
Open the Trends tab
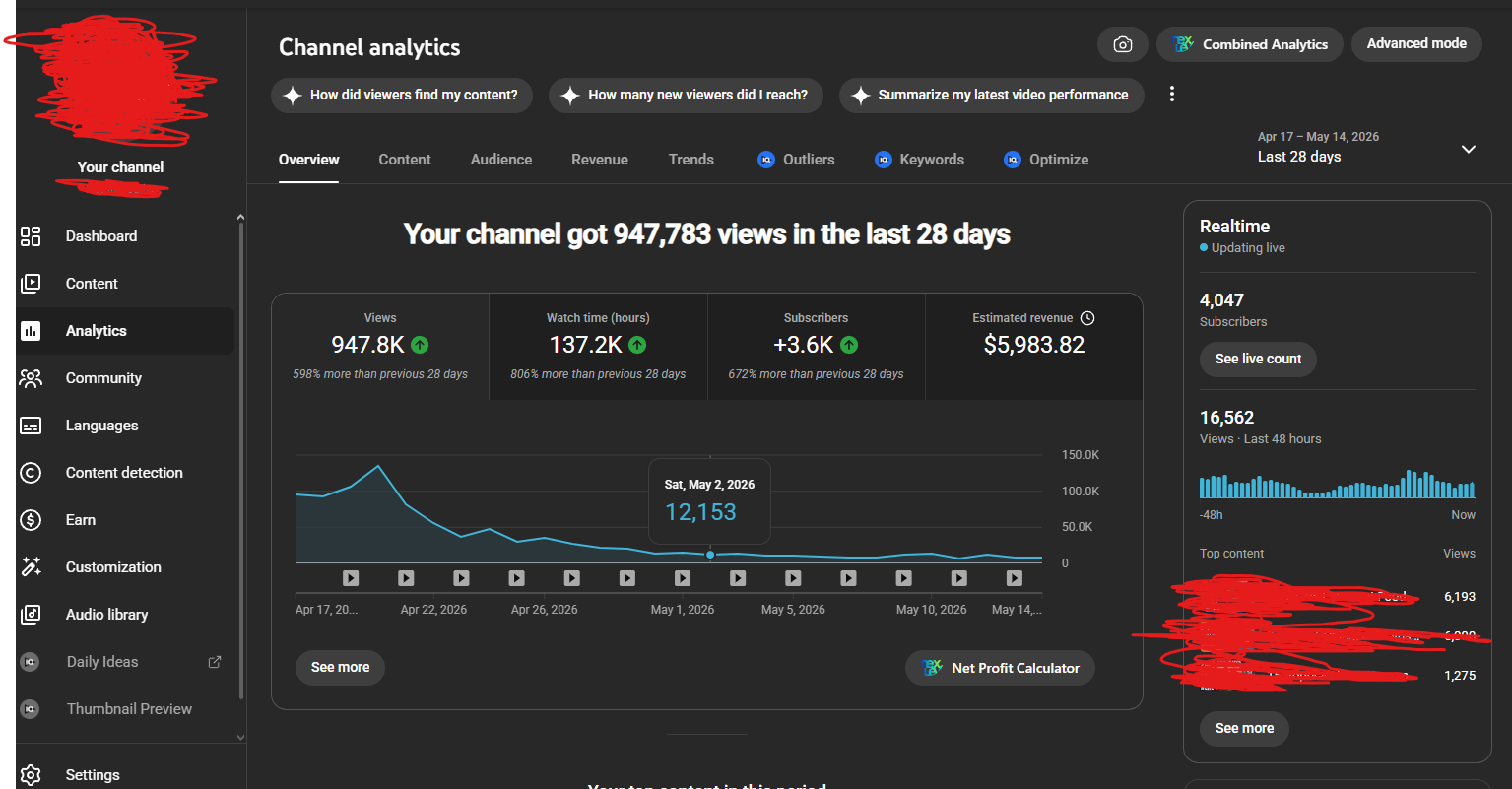[x=691, y=160]
